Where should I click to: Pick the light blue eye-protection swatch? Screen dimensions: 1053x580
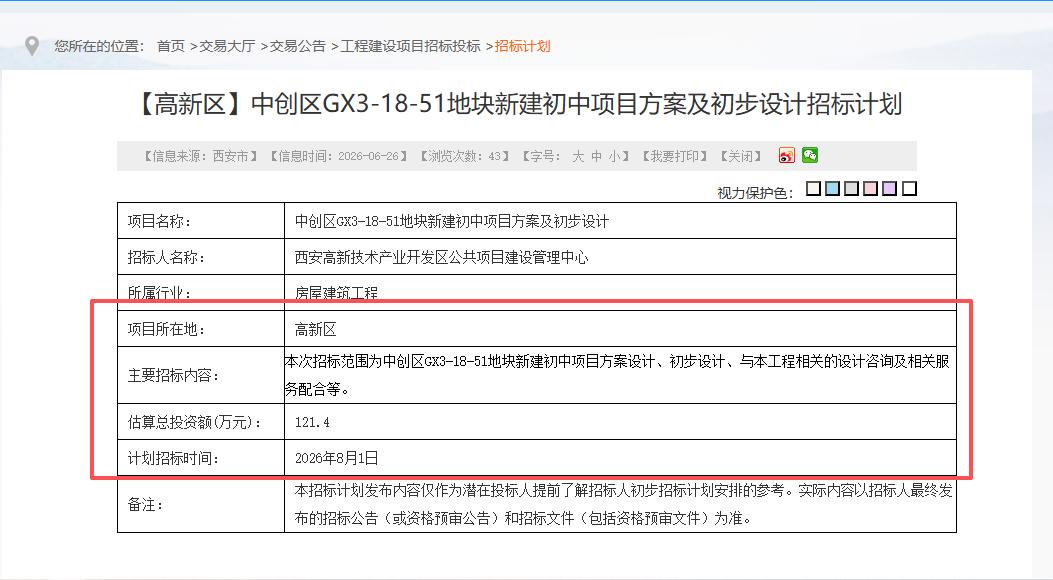point(832,188)
